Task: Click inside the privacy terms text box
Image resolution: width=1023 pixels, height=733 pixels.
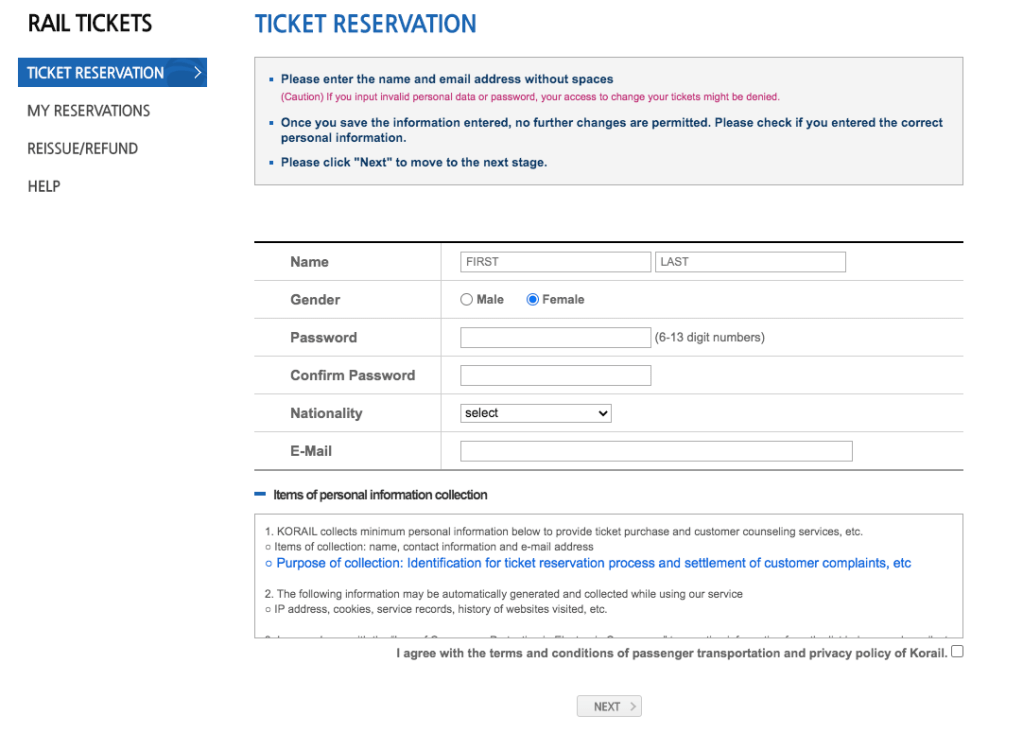Action: point(608,590)
